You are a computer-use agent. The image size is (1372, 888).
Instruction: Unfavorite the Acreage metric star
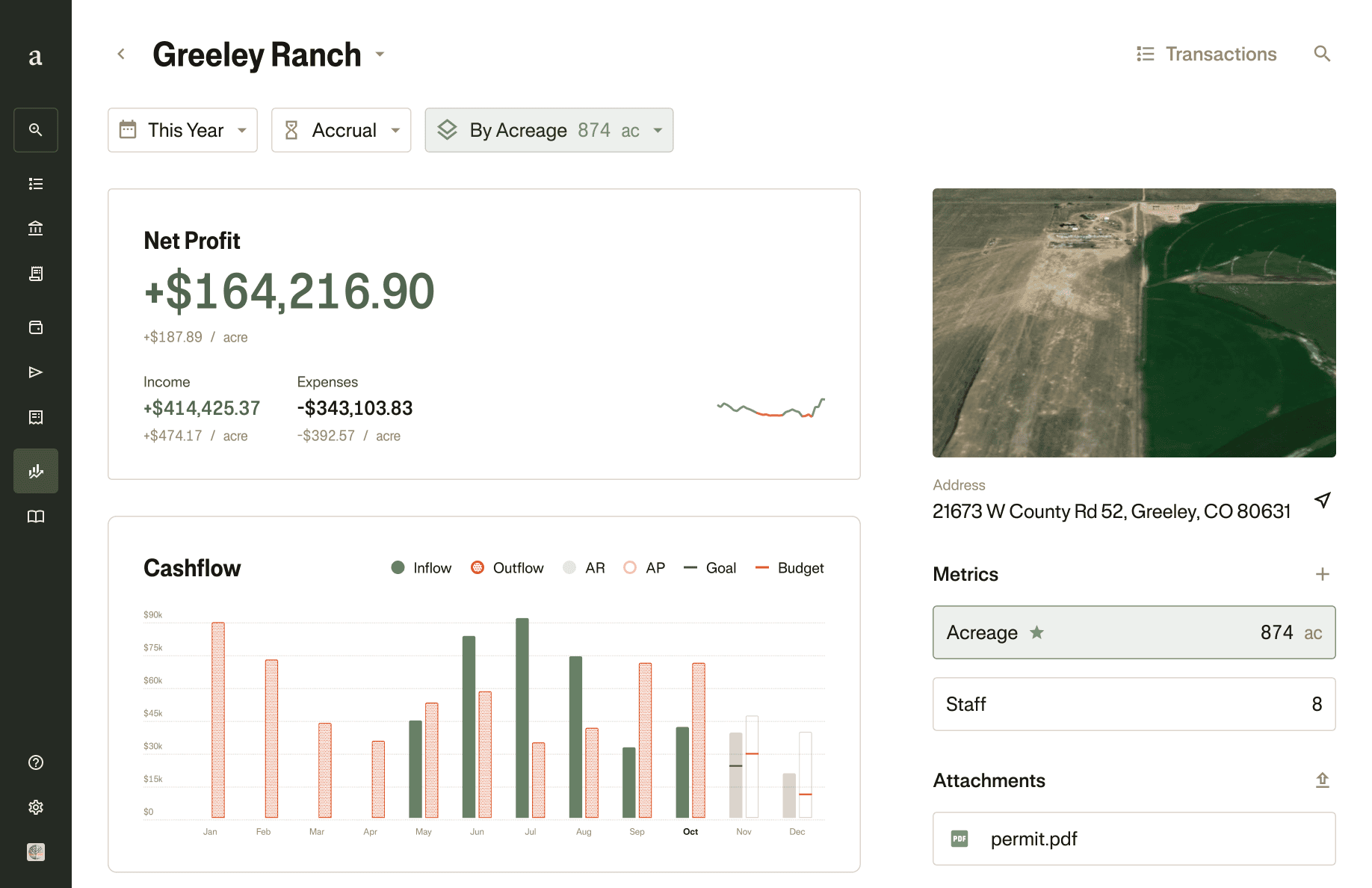click(1036, 632)
